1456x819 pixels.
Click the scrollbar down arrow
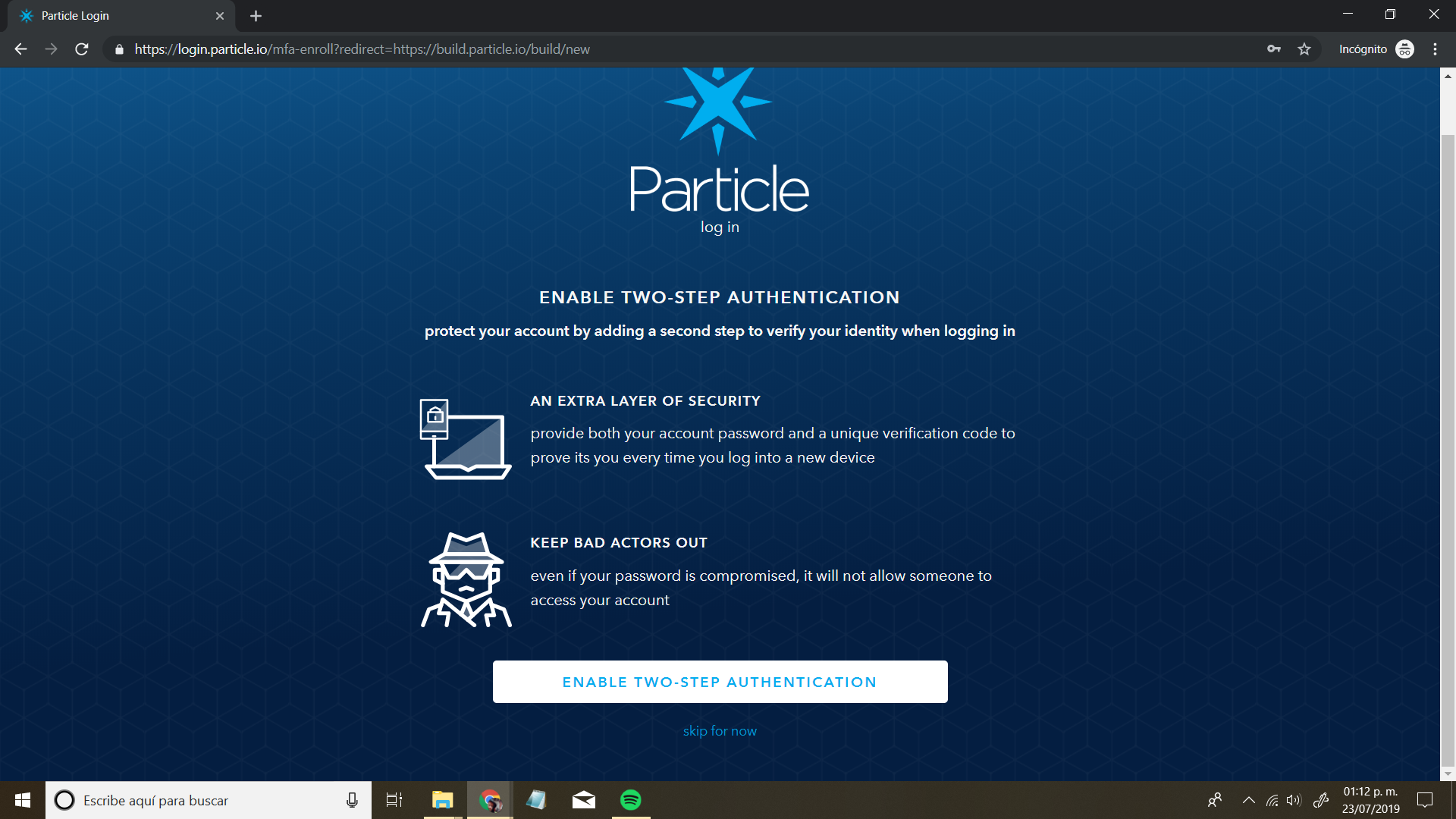click(x=1448, y=774)
